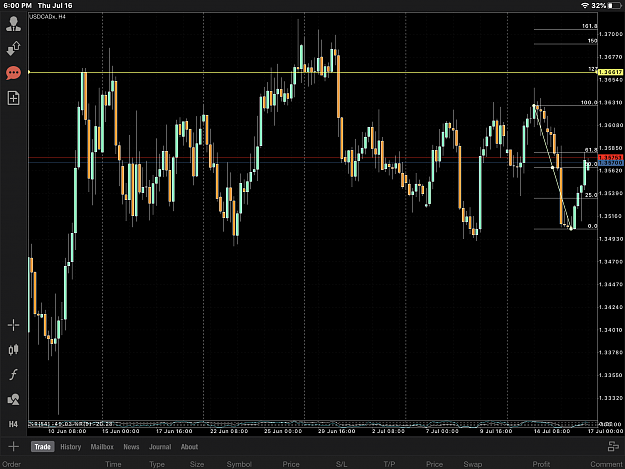Open the chat messages bubble icon
This screenshot has height=469, width=625.
(x=14, y=73)
